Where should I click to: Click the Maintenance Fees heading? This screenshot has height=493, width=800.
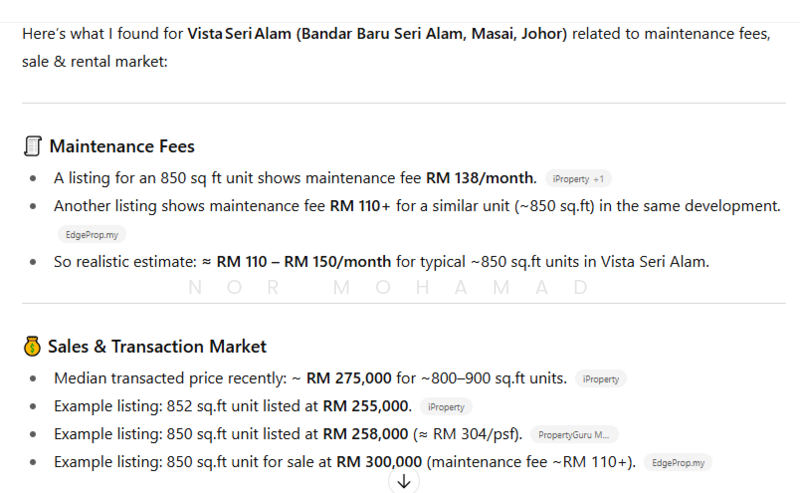tap(122, 147)
